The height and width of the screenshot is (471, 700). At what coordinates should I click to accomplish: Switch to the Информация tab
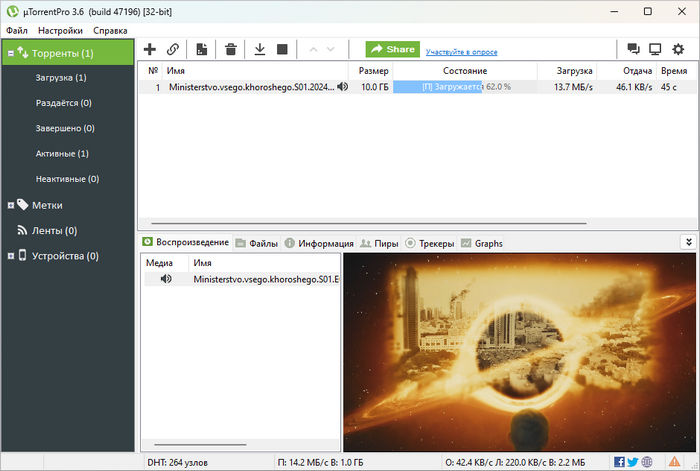click(x=319, y=243)
